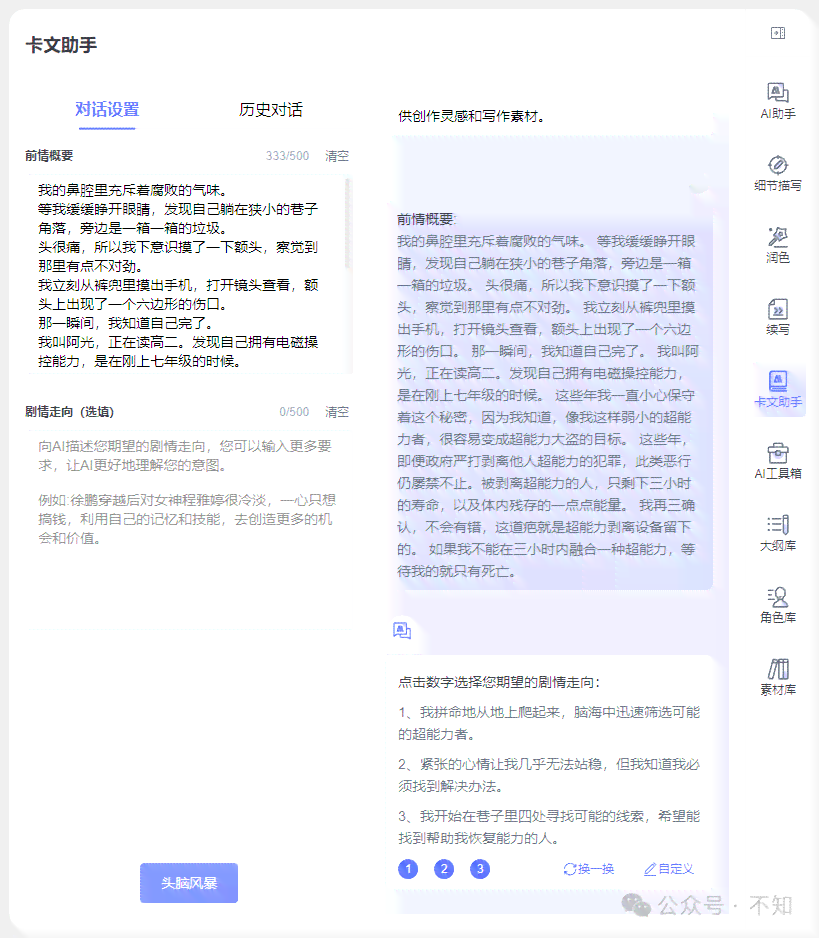Open the 润色 polishing tool

[778, 245]
